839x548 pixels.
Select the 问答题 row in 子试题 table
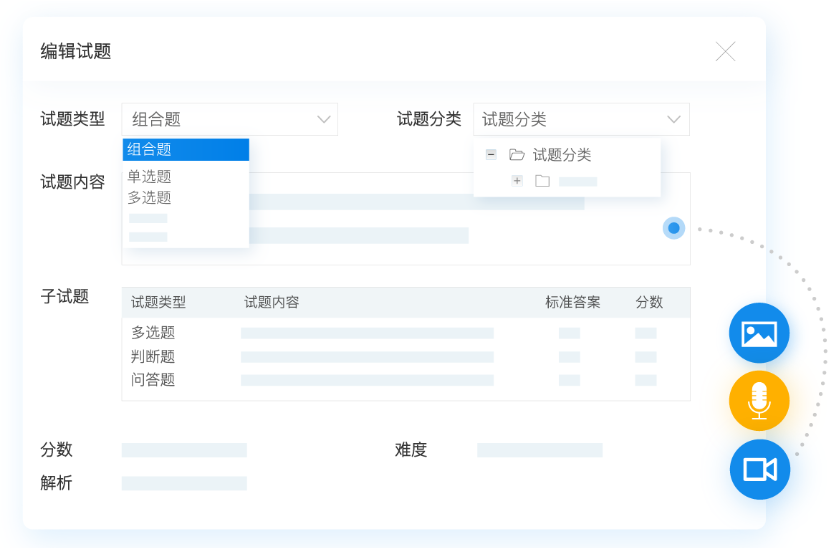(x=153, y=380)
